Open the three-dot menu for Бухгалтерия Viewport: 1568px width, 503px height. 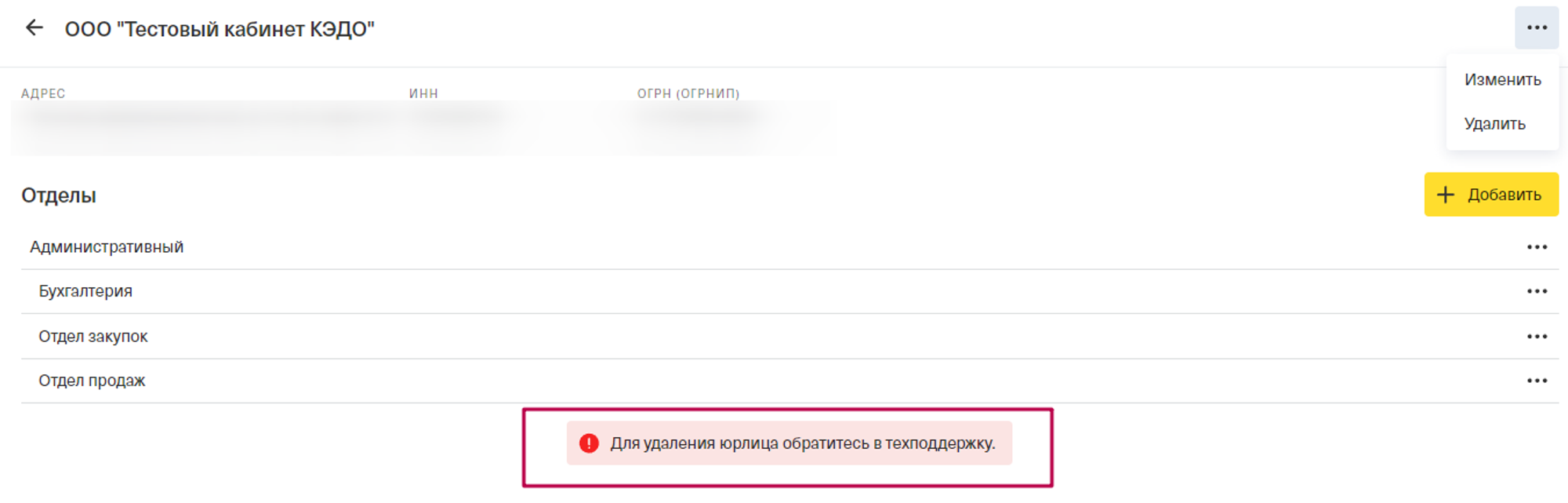[x=1536, y=291]
